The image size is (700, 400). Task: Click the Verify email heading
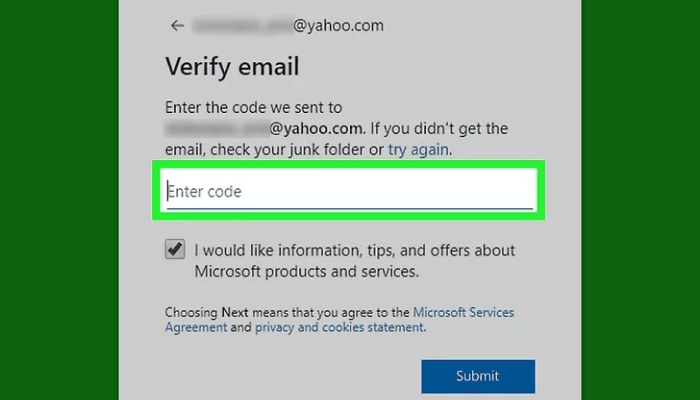tap(232, 68)
